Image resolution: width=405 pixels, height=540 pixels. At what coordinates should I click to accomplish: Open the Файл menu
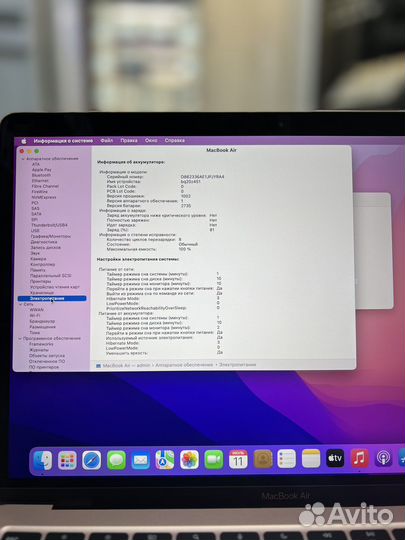coord(106,141)
